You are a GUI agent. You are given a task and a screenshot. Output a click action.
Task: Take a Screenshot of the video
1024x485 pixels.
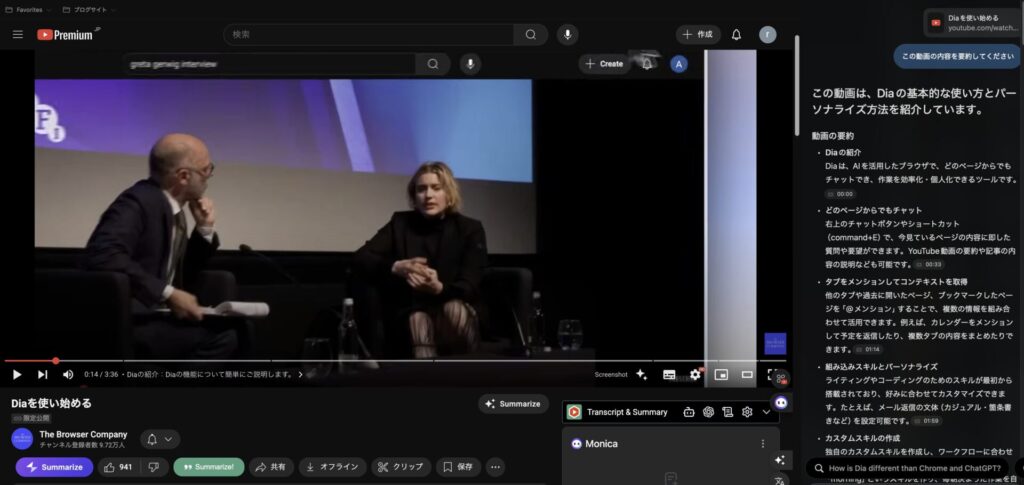click(x=611, y=375)
